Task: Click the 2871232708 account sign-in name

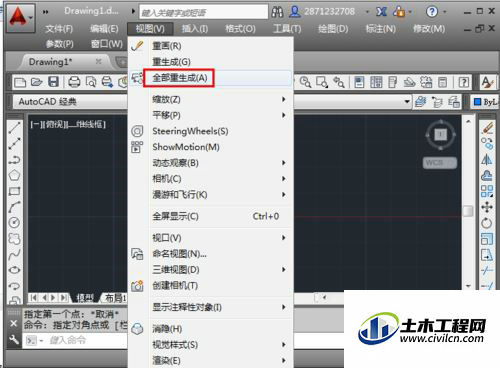Action: [x=329, y=12]
